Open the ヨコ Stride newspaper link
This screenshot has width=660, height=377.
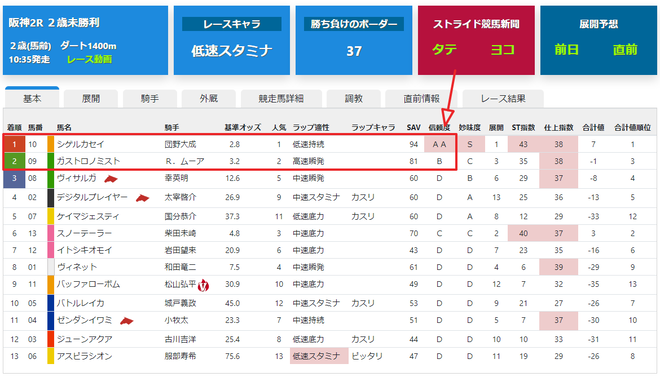click(x=503, y=50)
